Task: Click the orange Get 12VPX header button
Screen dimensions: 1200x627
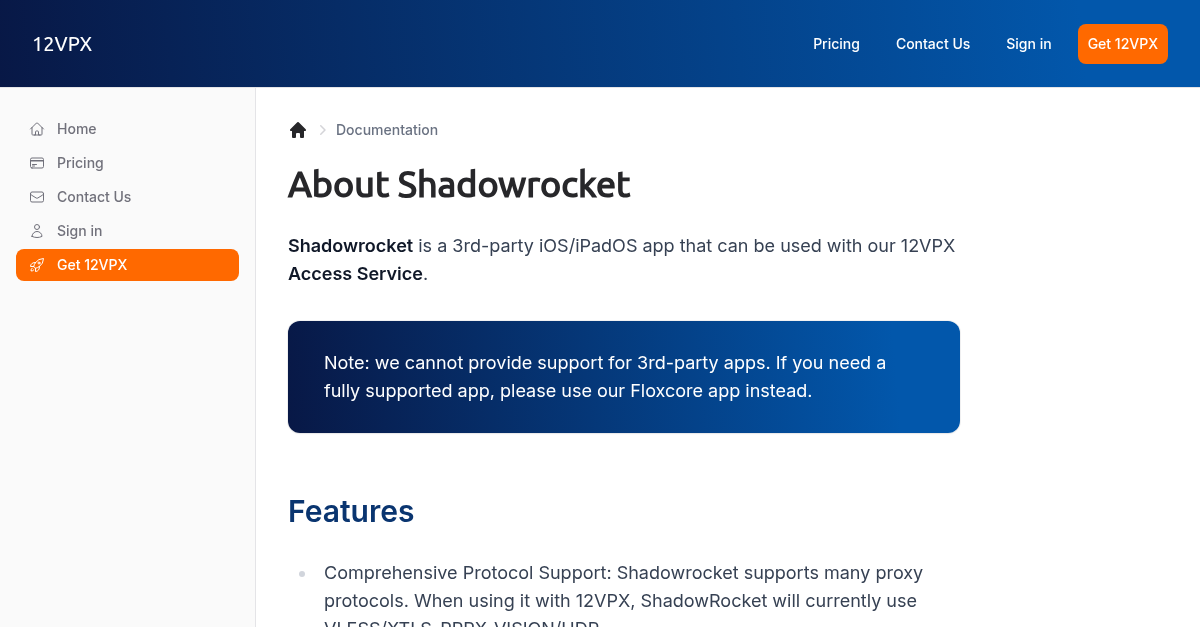Action: [1122, 43]
